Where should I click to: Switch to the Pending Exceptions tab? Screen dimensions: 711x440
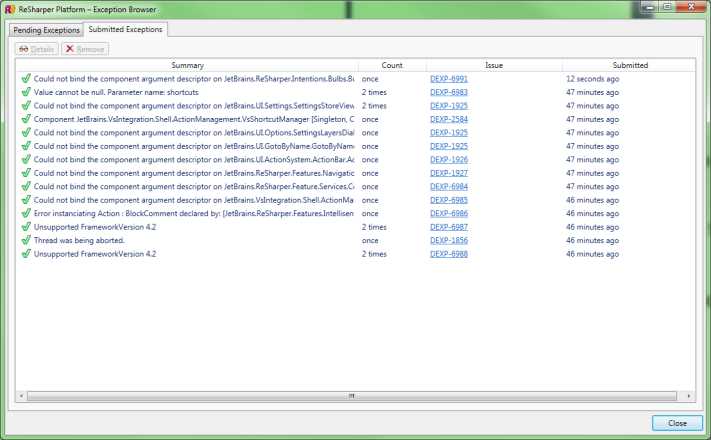click(x=46, y=30)
